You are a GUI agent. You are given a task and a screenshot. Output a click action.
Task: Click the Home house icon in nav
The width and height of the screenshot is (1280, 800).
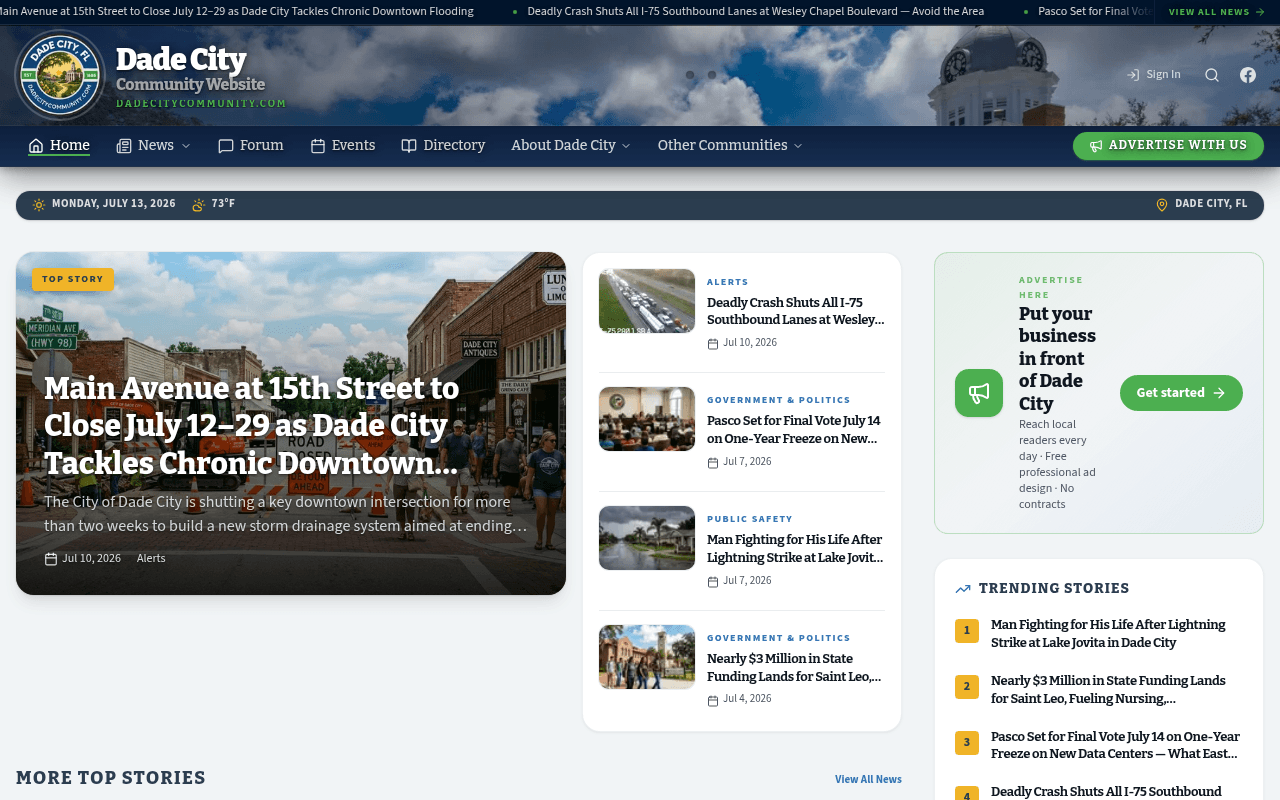(x=36, y=146)
